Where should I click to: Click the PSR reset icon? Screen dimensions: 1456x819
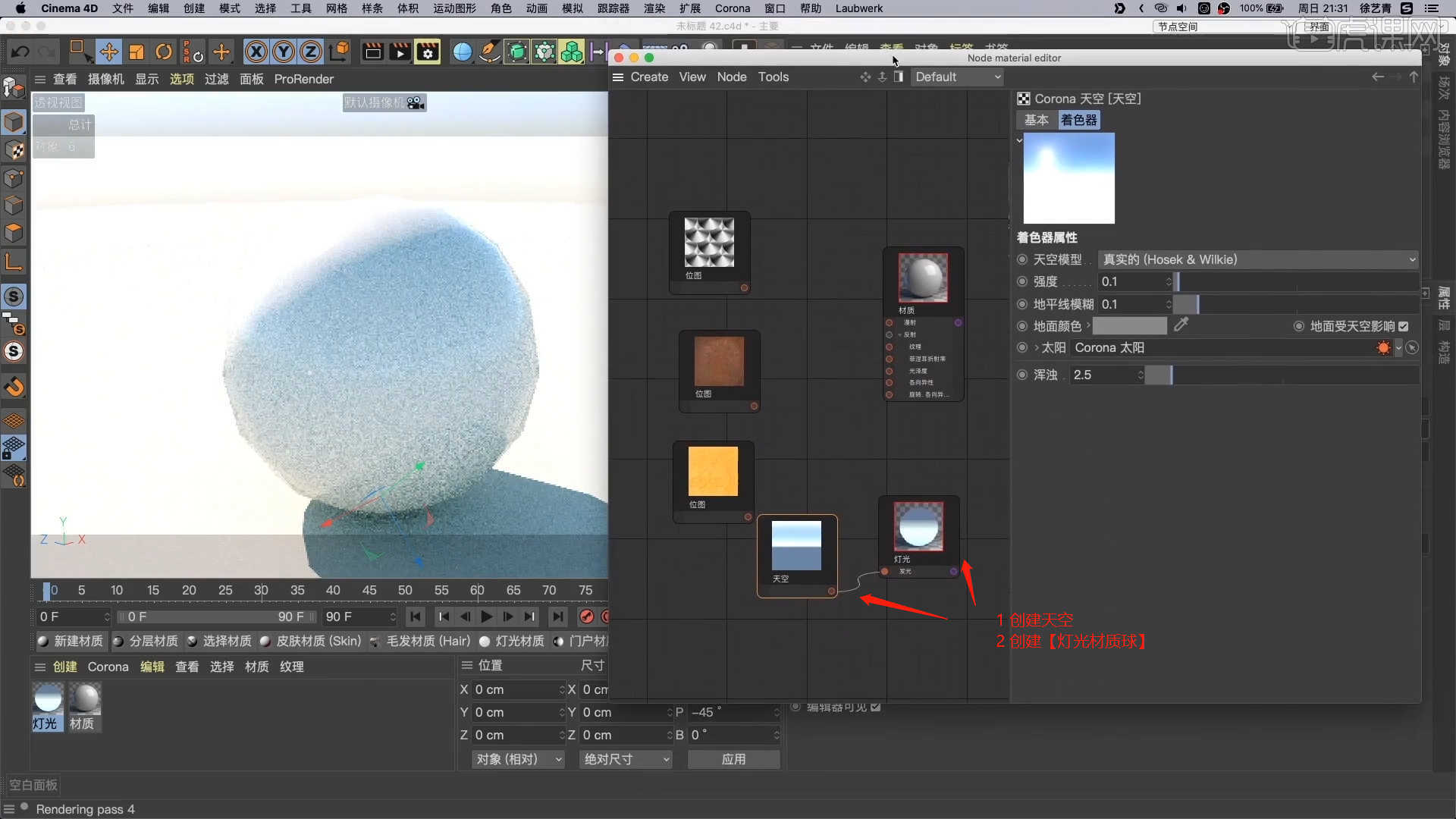(x=193, y=52)
